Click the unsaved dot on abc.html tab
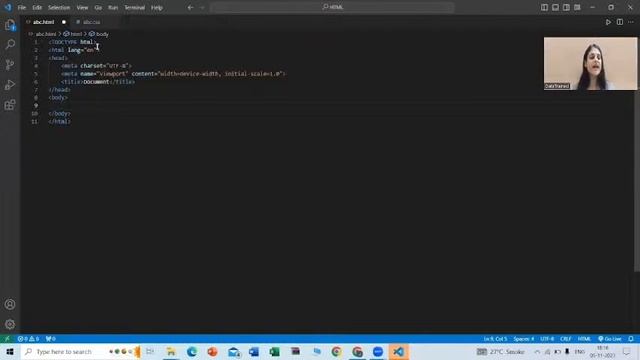640x360 pixels. point(64,22)
